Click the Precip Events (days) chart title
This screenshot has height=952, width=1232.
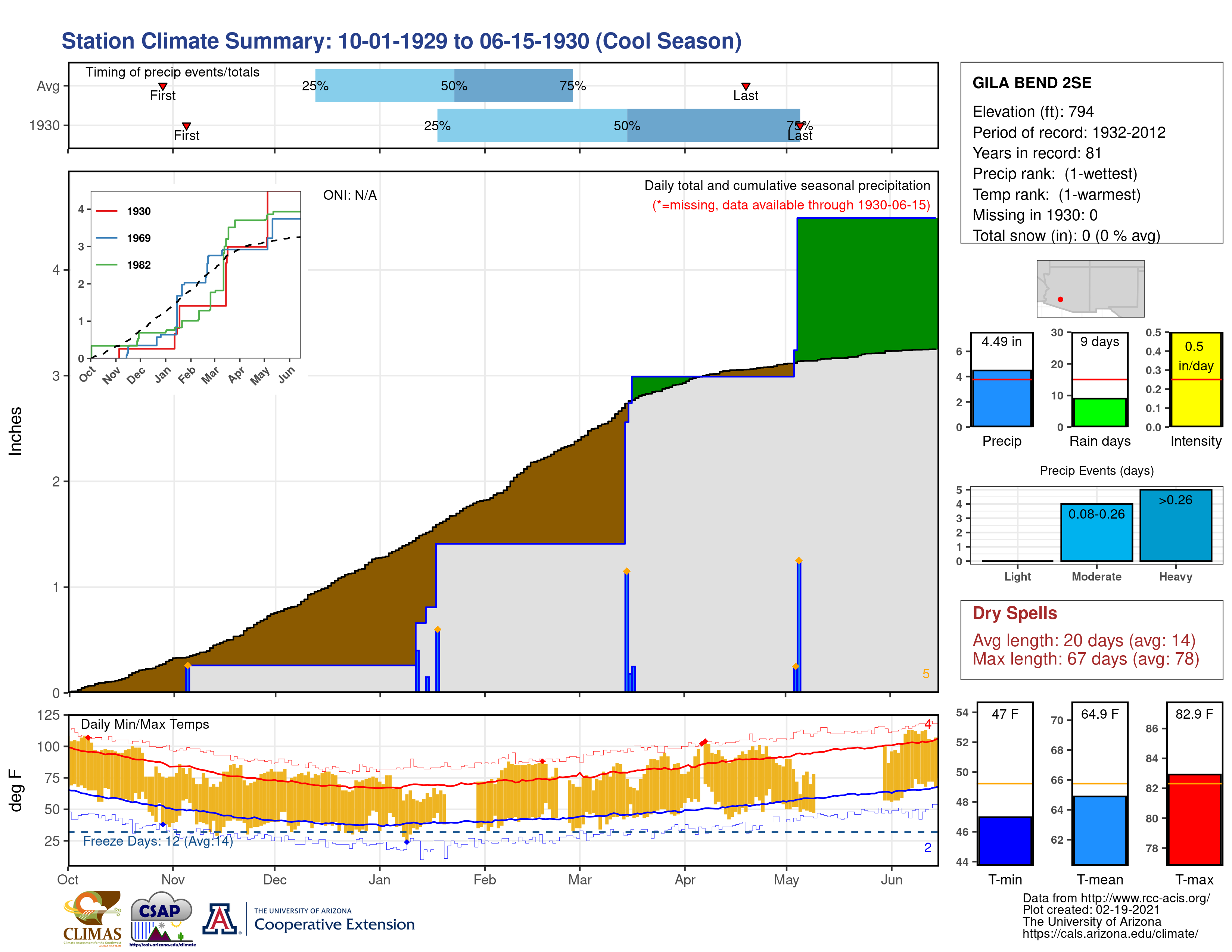pyautogui.click(x=1096, y=470)
